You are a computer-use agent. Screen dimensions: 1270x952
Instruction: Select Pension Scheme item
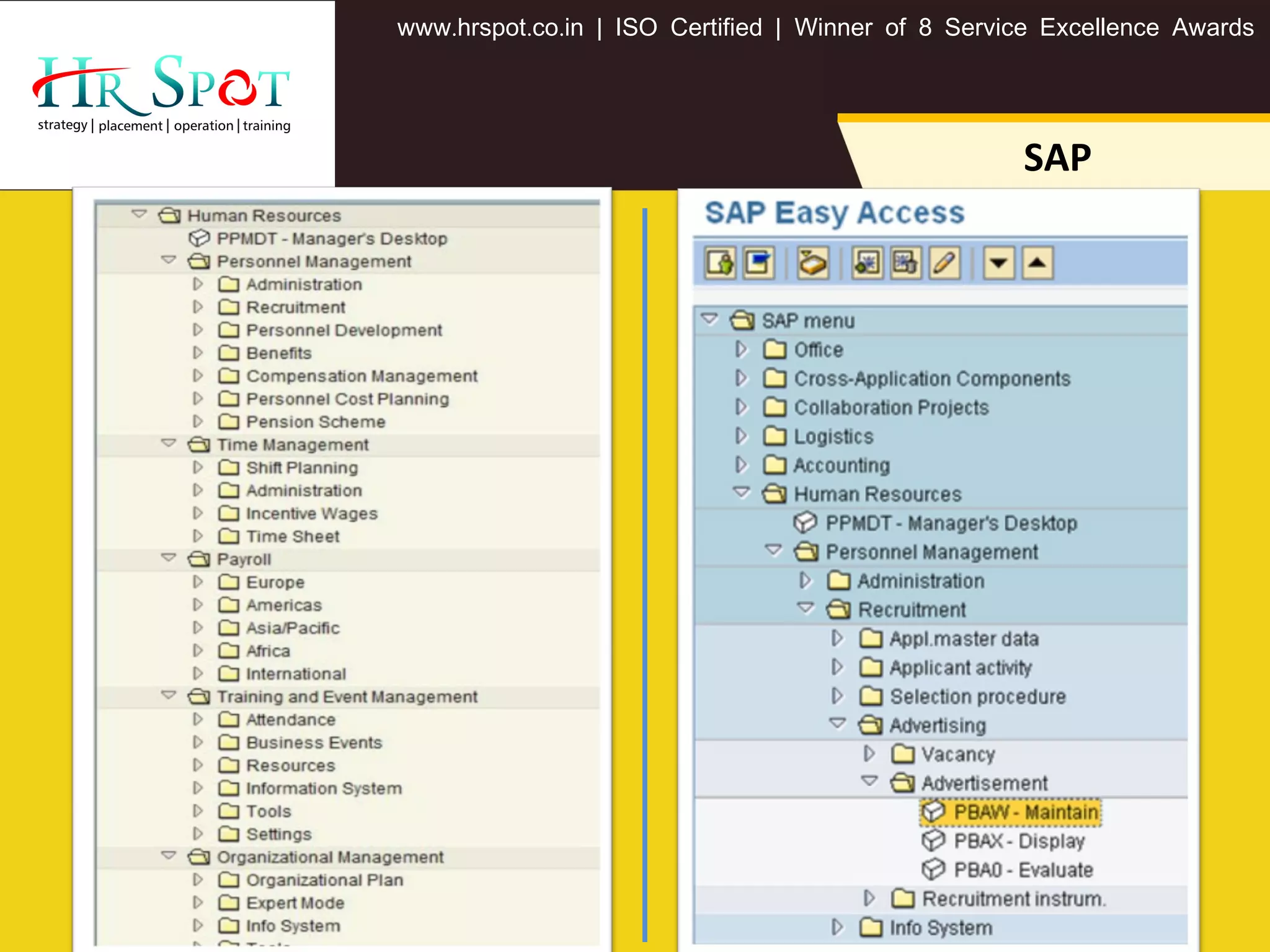[x=316, y=421]
